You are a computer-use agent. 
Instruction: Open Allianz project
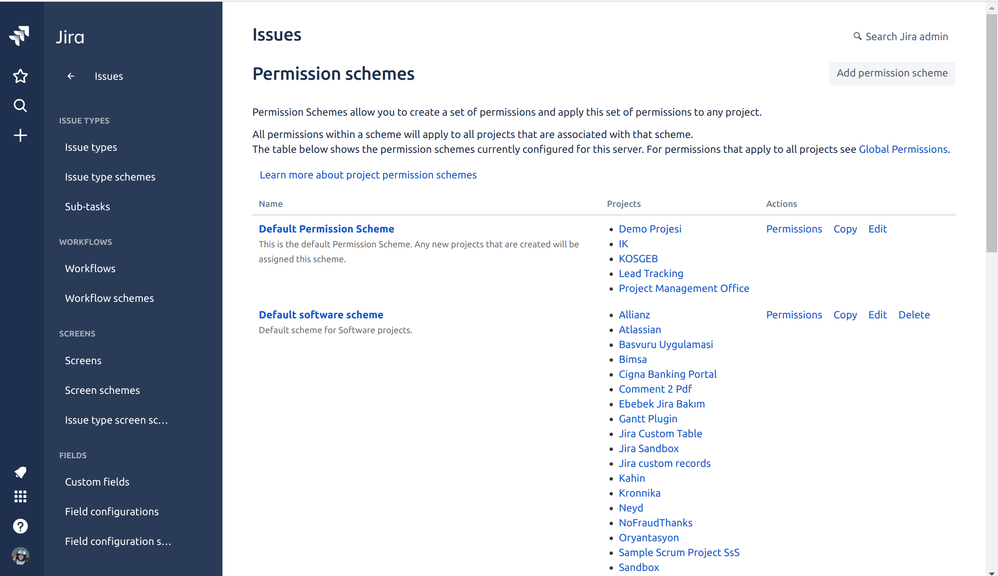[x=635, y=315]
